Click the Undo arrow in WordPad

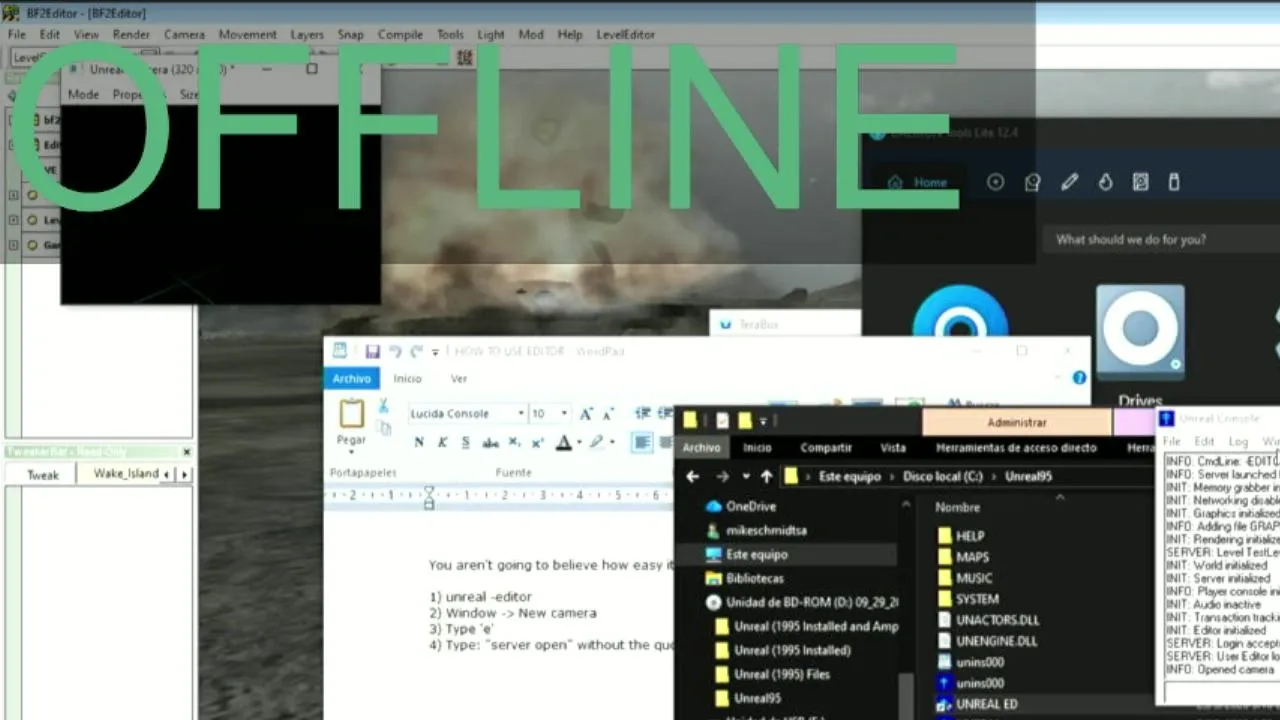[395, 352]
